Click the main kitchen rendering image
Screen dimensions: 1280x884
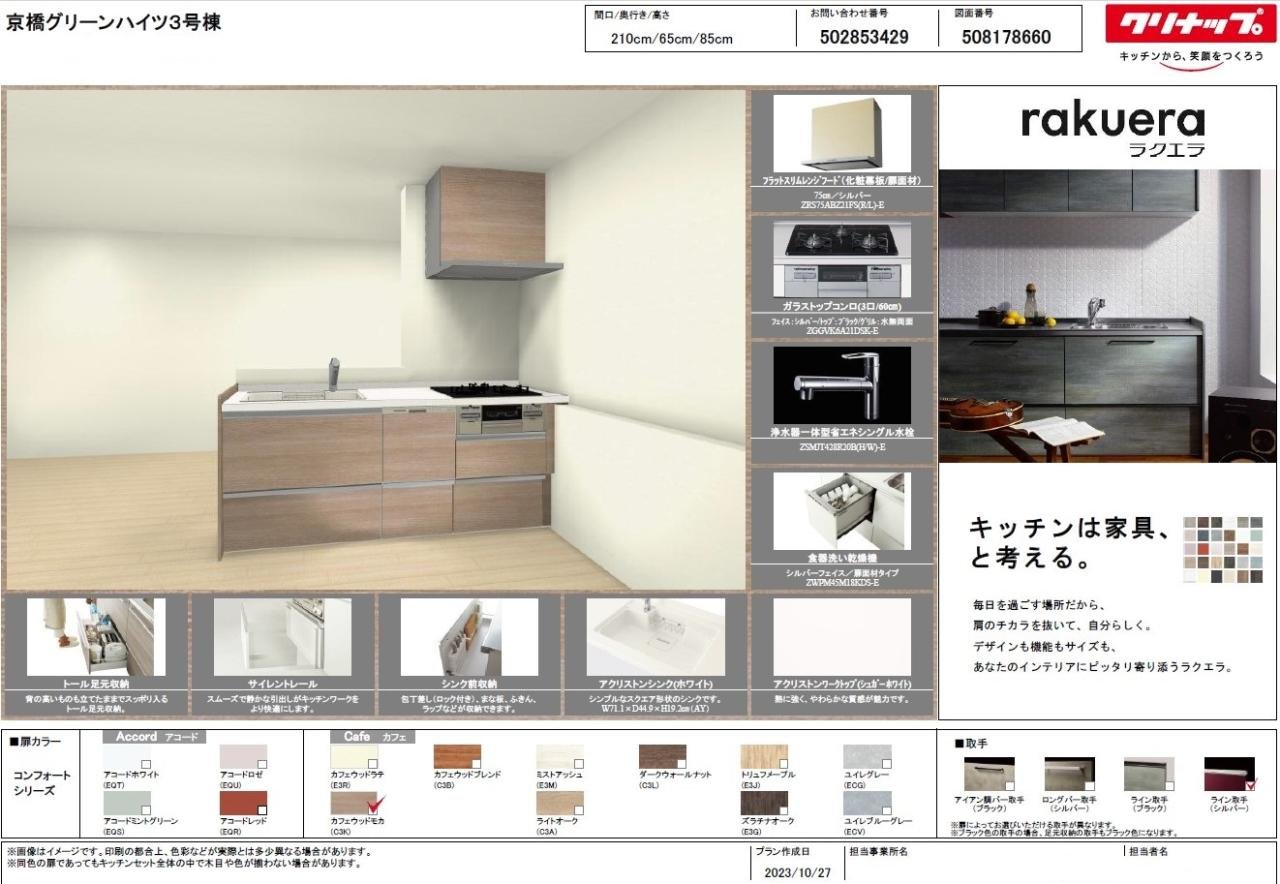click(376, 340)
